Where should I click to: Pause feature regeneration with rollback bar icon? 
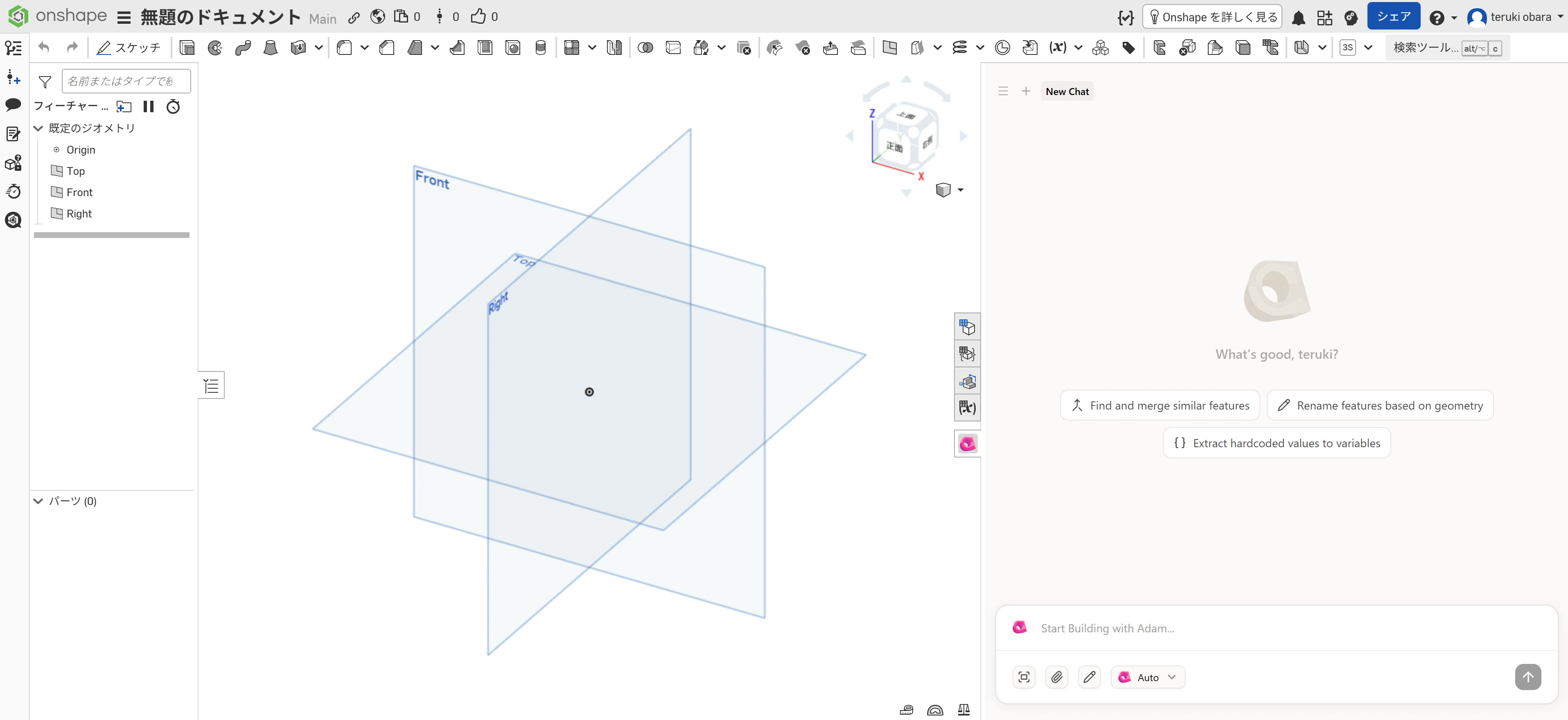(149, 106)
